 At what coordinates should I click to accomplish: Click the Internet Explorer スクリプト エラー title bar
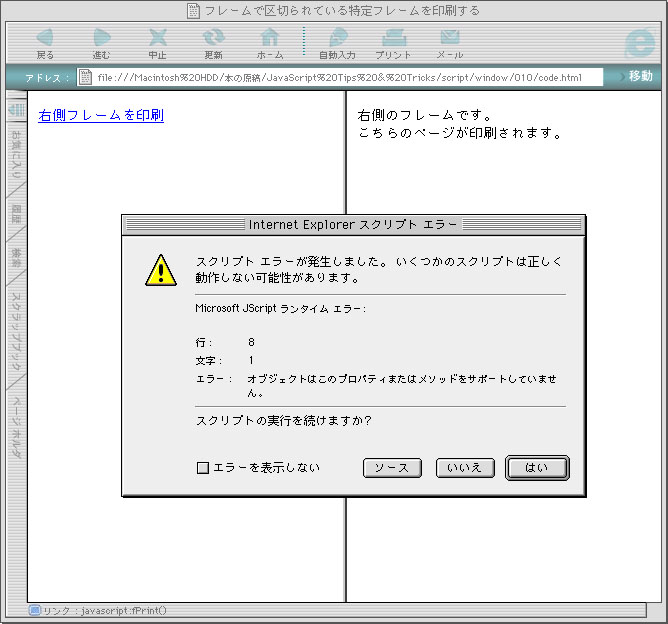pos(354,224)
